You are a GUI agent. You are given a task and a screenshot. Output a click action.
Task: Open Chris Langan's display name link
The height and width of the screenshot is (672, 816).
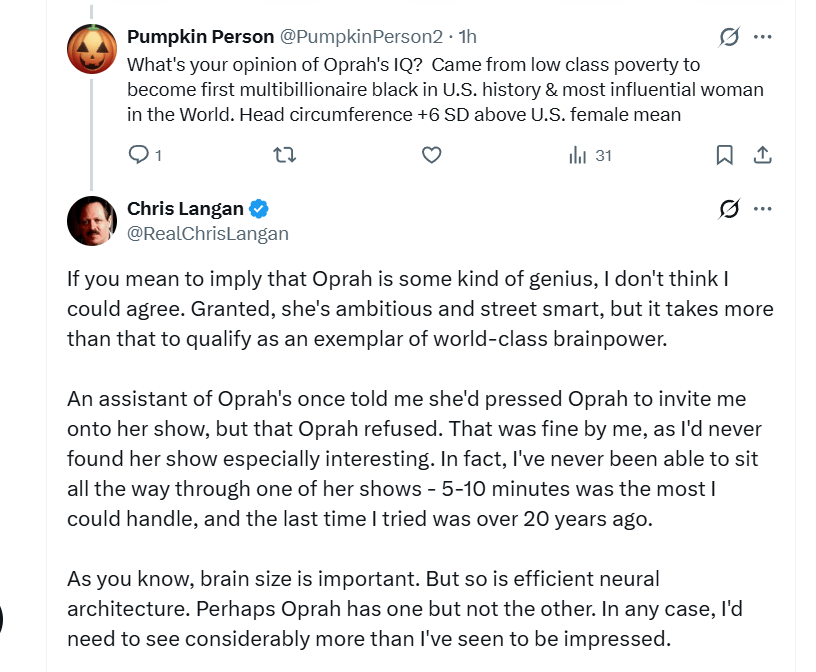click(x=185, y=209)
